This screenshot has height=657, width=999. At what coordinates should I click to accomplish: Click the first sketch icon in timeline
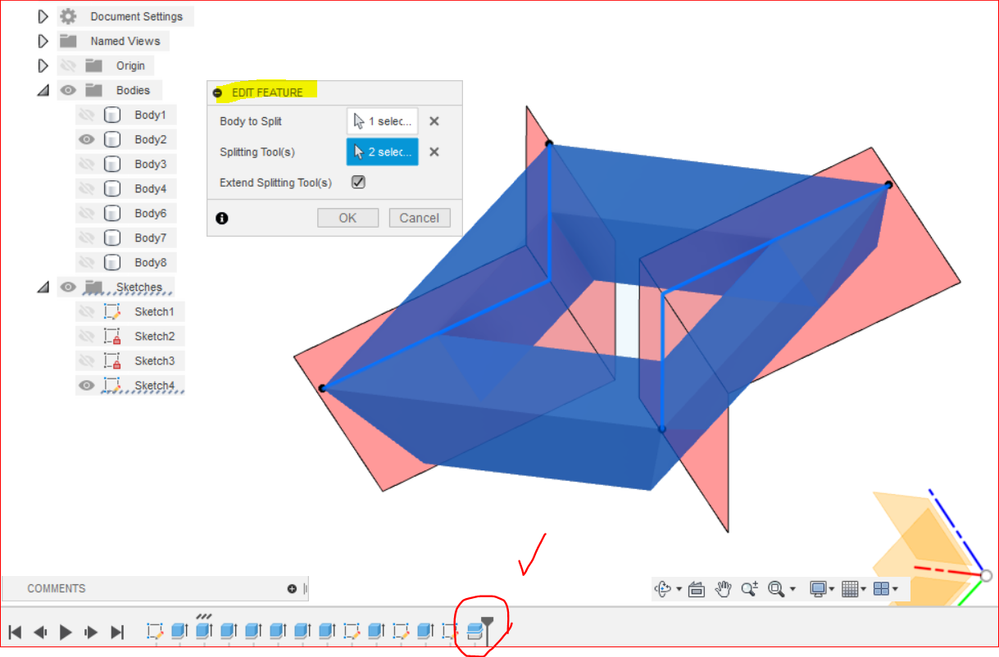coord(155,632)
